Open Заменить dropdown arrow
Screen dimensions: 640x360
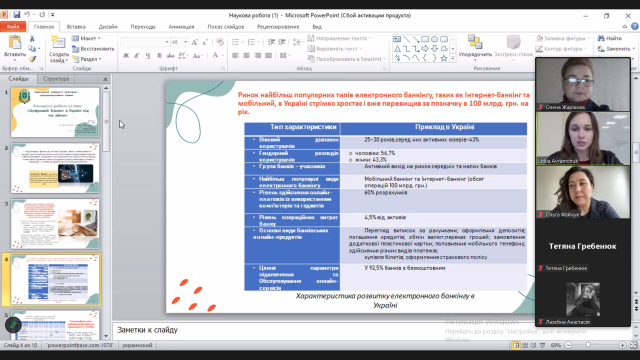click(633, 49)
